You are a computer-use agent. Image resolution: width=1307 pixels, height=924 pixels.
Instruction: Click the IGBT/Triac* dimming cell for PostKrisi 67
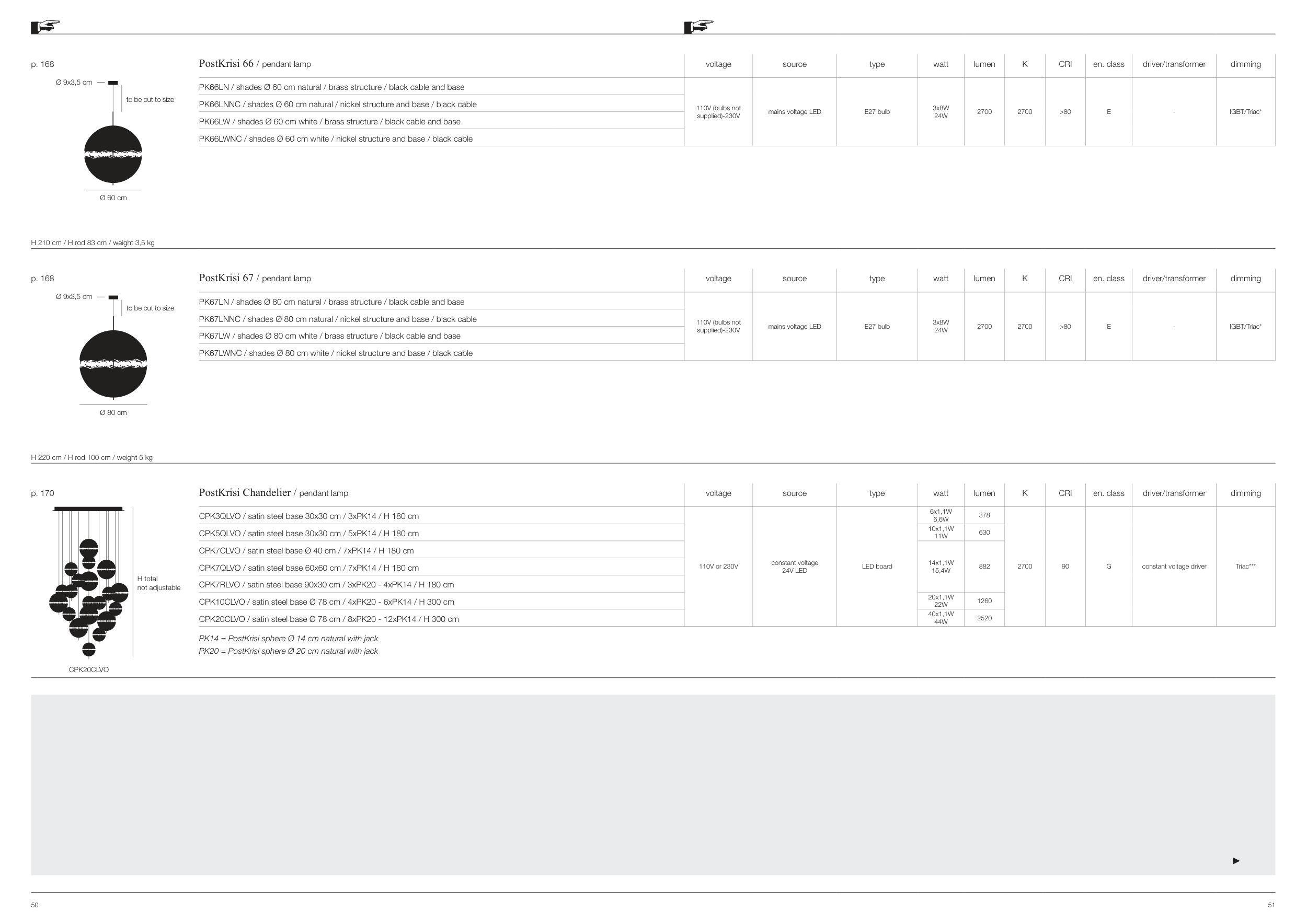pyautogui.click(x=1245, y=327)
